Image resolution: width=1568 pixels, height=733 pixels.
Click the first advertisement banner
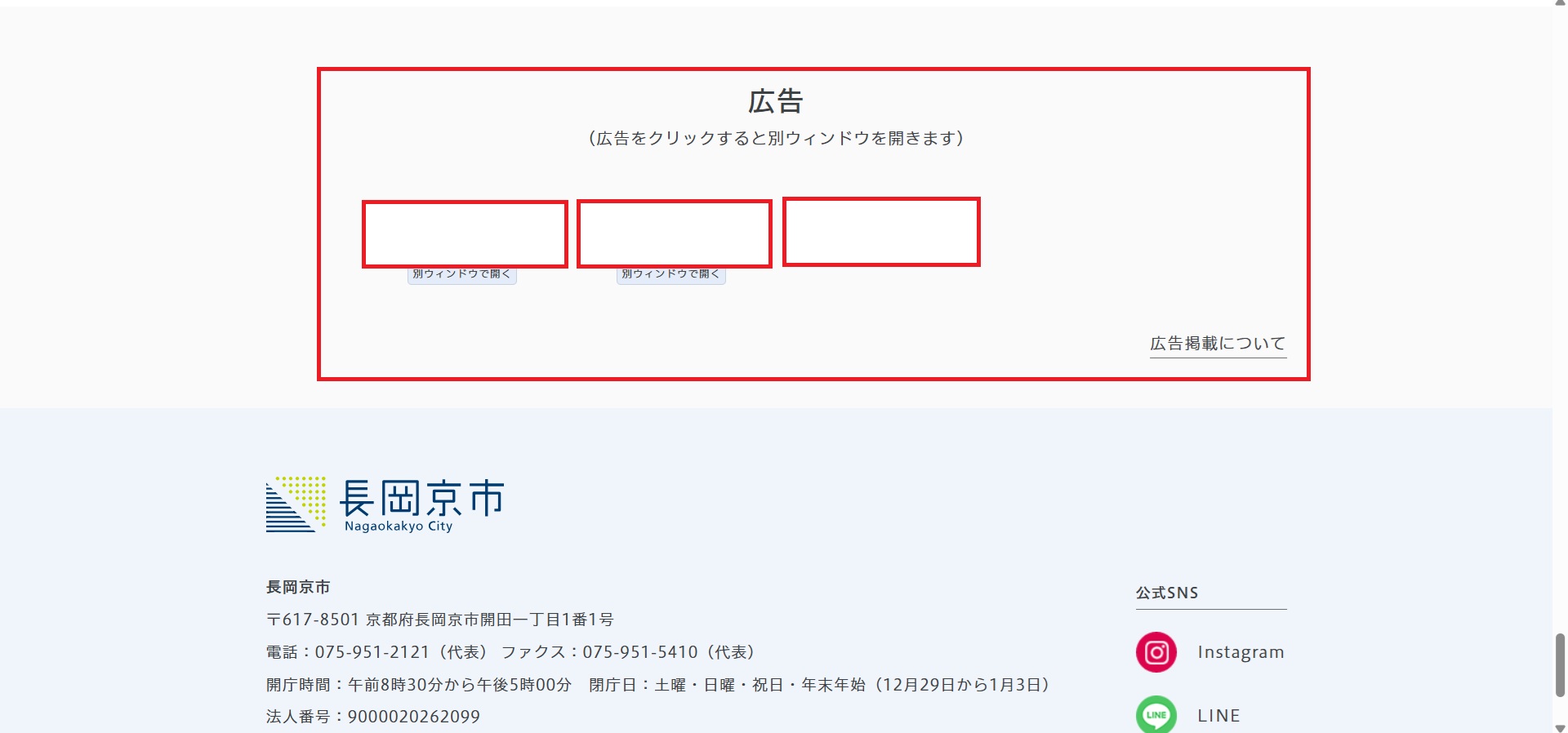(x=465, y=234)
